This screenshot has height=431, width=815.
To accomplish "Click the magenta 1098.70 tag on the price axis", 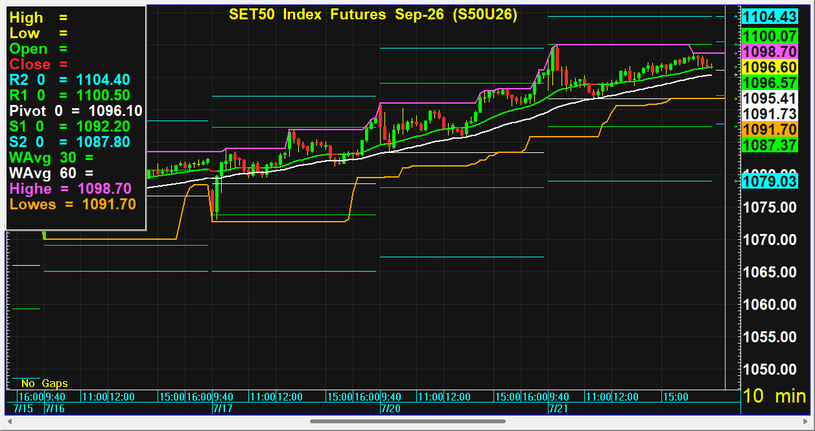I will click(770, 51).
